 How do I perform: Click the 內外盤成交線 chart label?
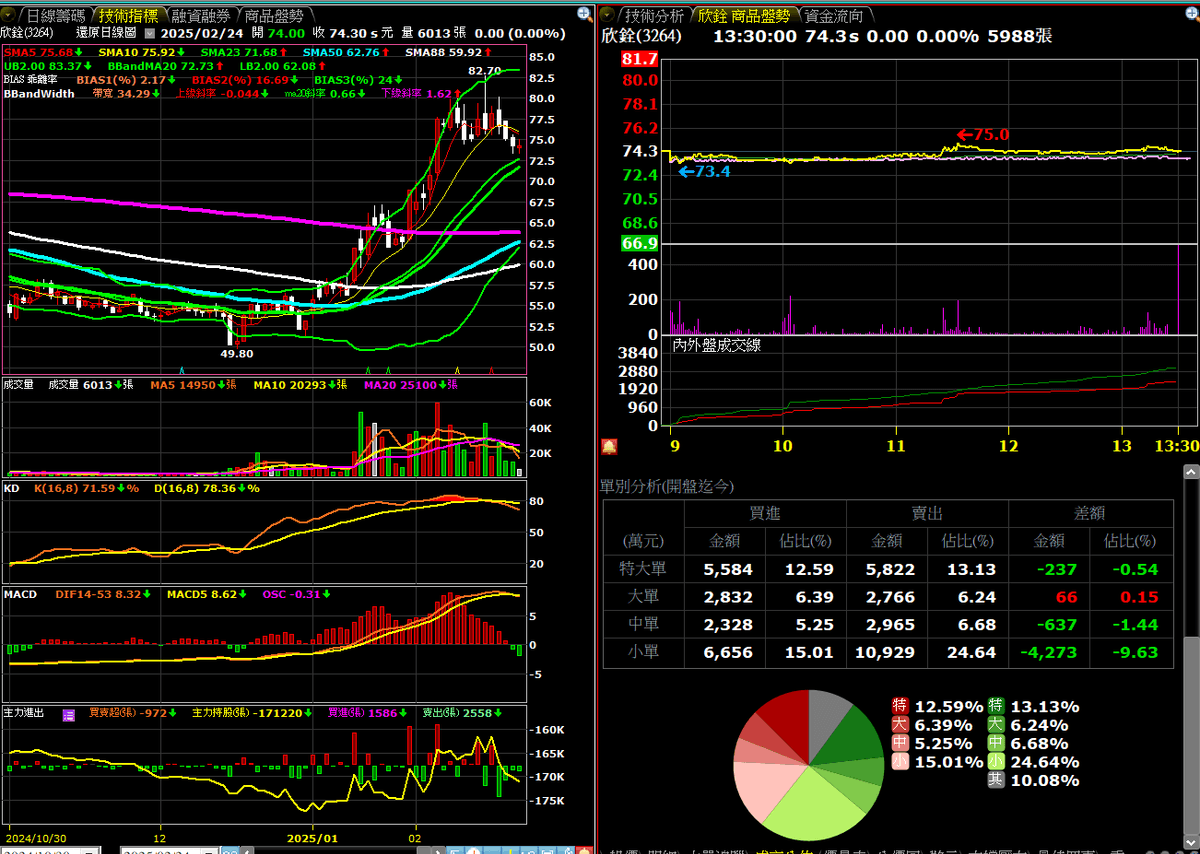click(717, 346)
